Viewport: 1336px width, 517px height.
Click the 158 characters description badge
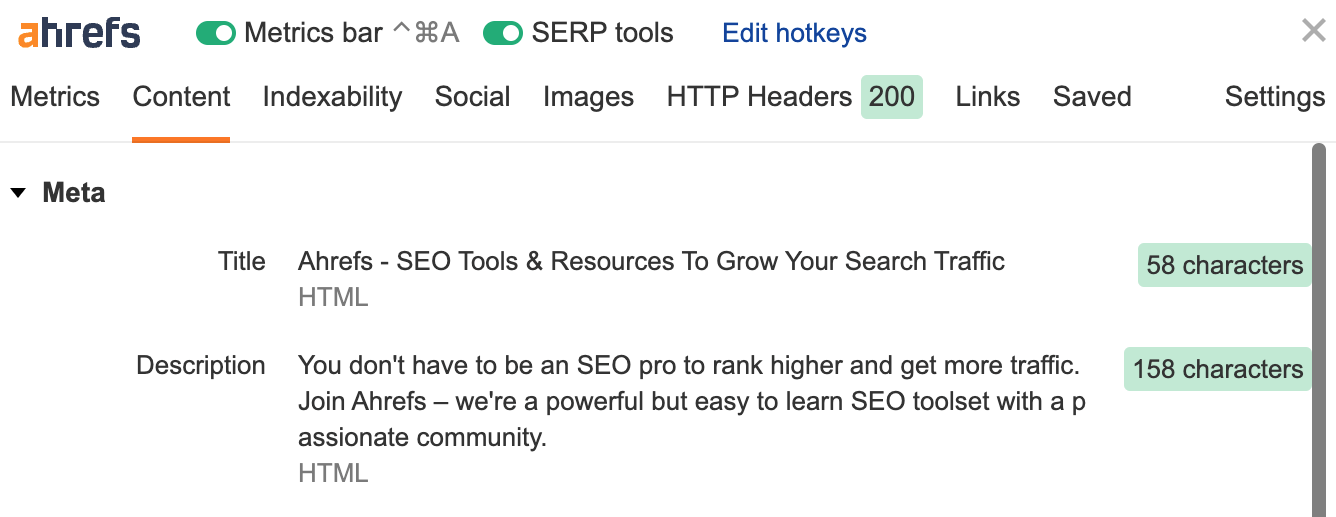pos(1217,369)
